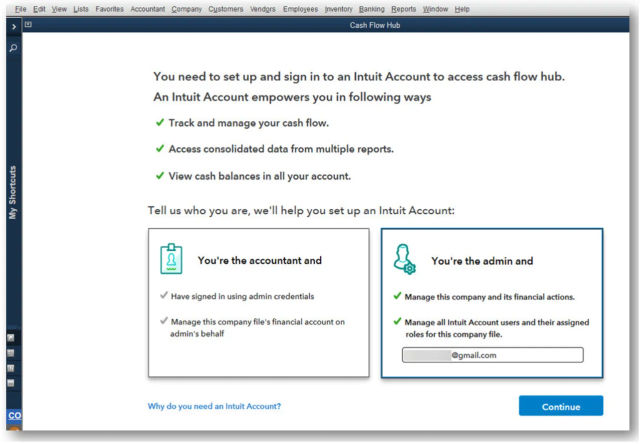This screenshot has width=640, height=444.
Task: Click window restore icon left of Cash Flow Hub title
Action: (x=28, y=24)
